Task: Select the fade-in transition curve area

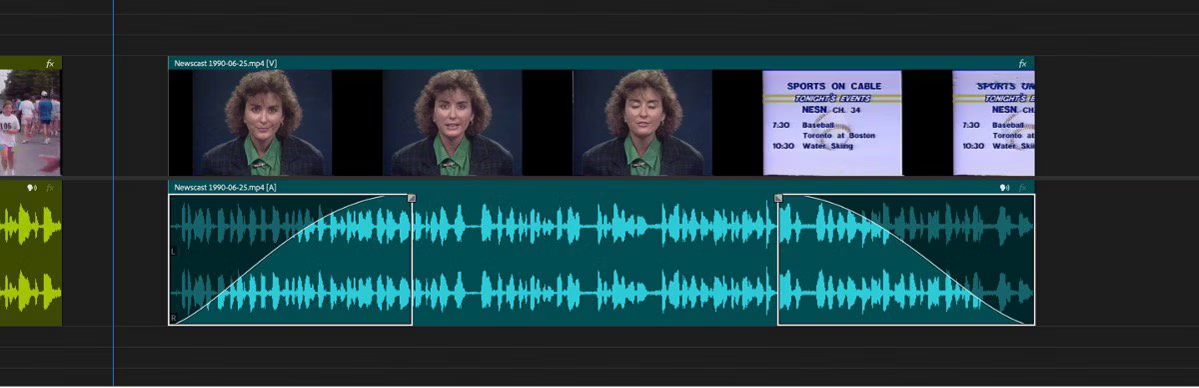Action: [291, 260]
